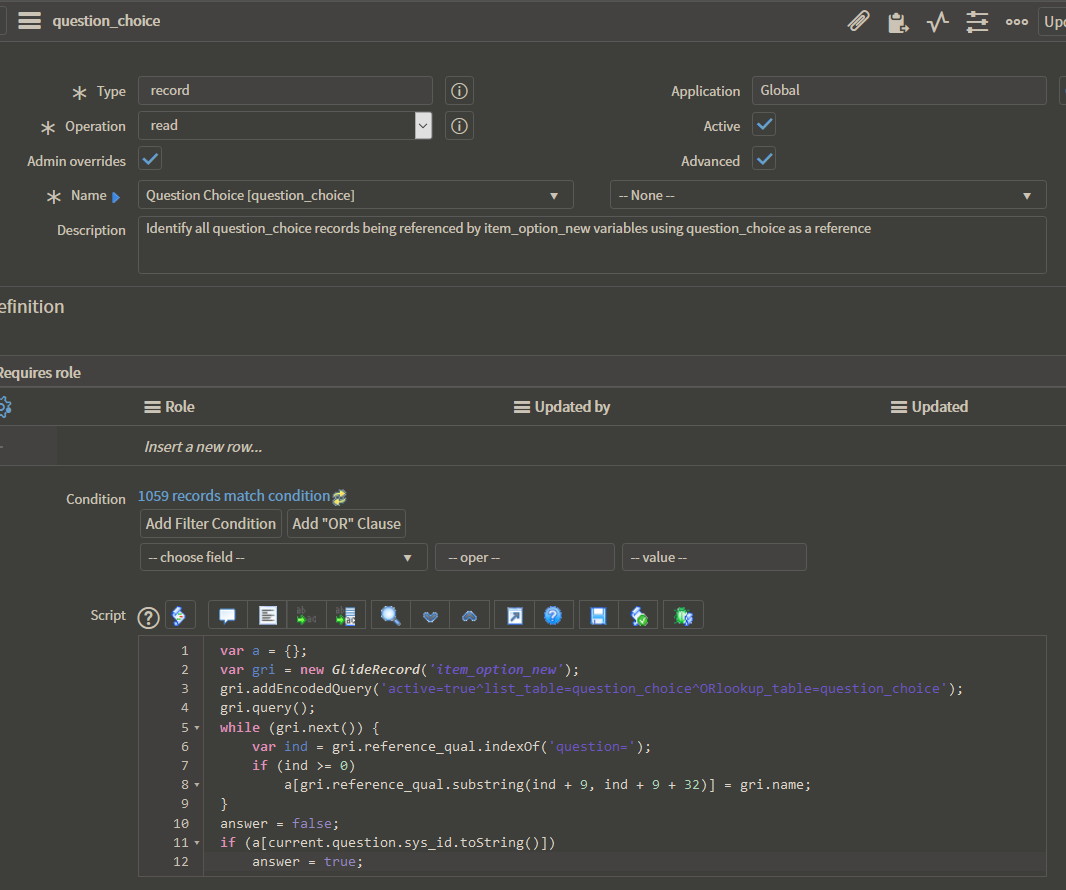Image resolution: width=1066 pixels, height=890 pixels.
Task: Click the Add Filter Condition button
Action: (211, 523)
